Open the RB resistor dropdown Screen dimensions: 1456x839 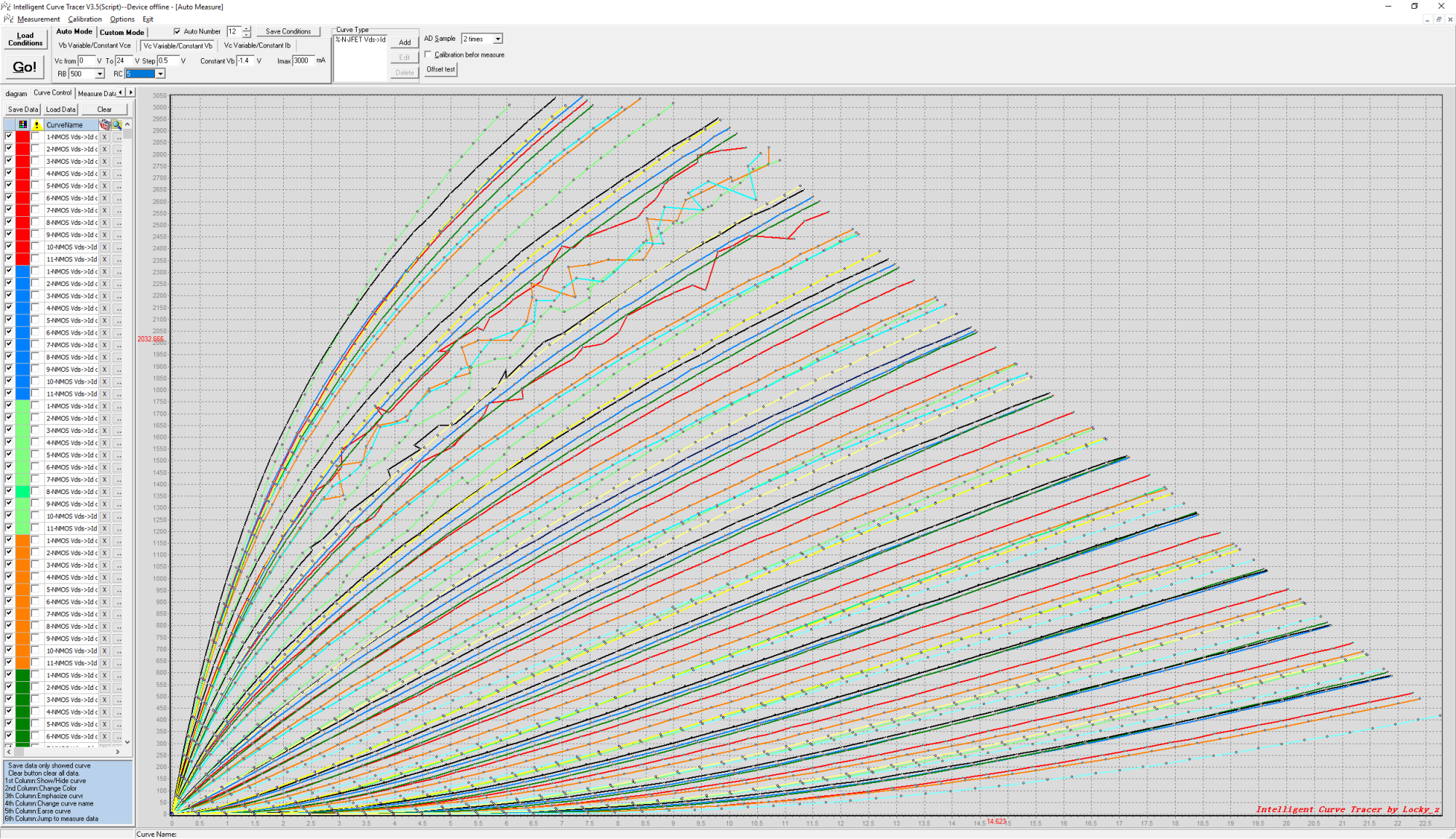click(x=100, y=74)
